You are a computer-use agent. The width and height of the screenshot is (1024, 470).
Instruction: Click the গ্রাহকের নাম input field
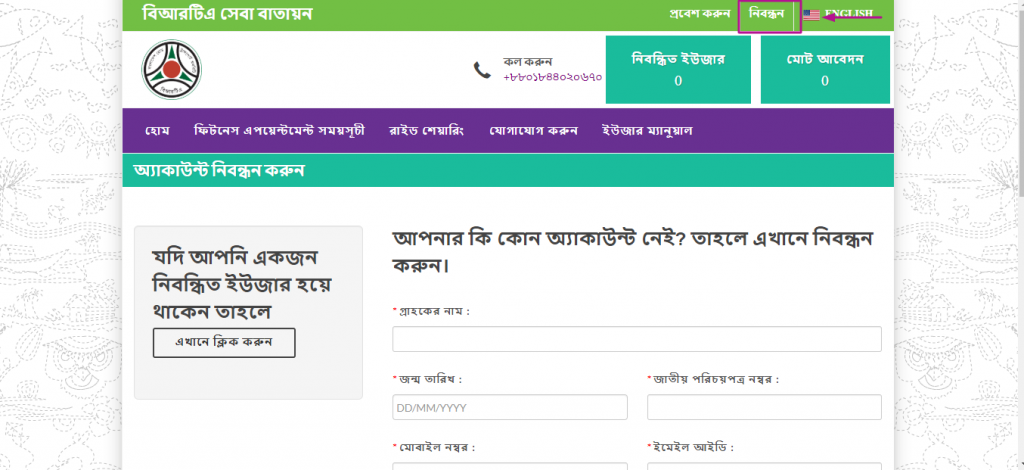[x=636, y=340]
